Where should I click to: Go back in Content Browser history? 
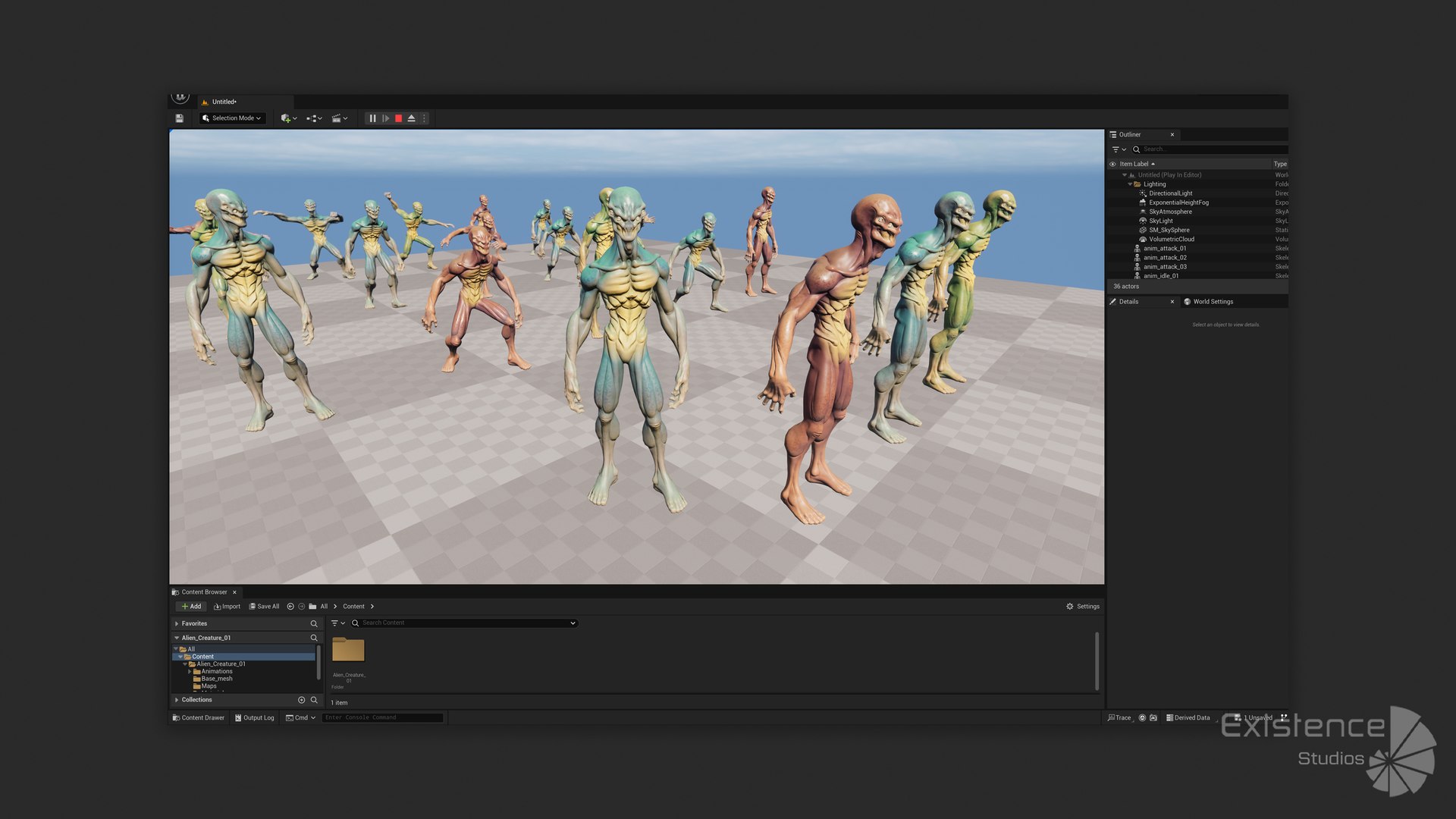tap(290, 607)
